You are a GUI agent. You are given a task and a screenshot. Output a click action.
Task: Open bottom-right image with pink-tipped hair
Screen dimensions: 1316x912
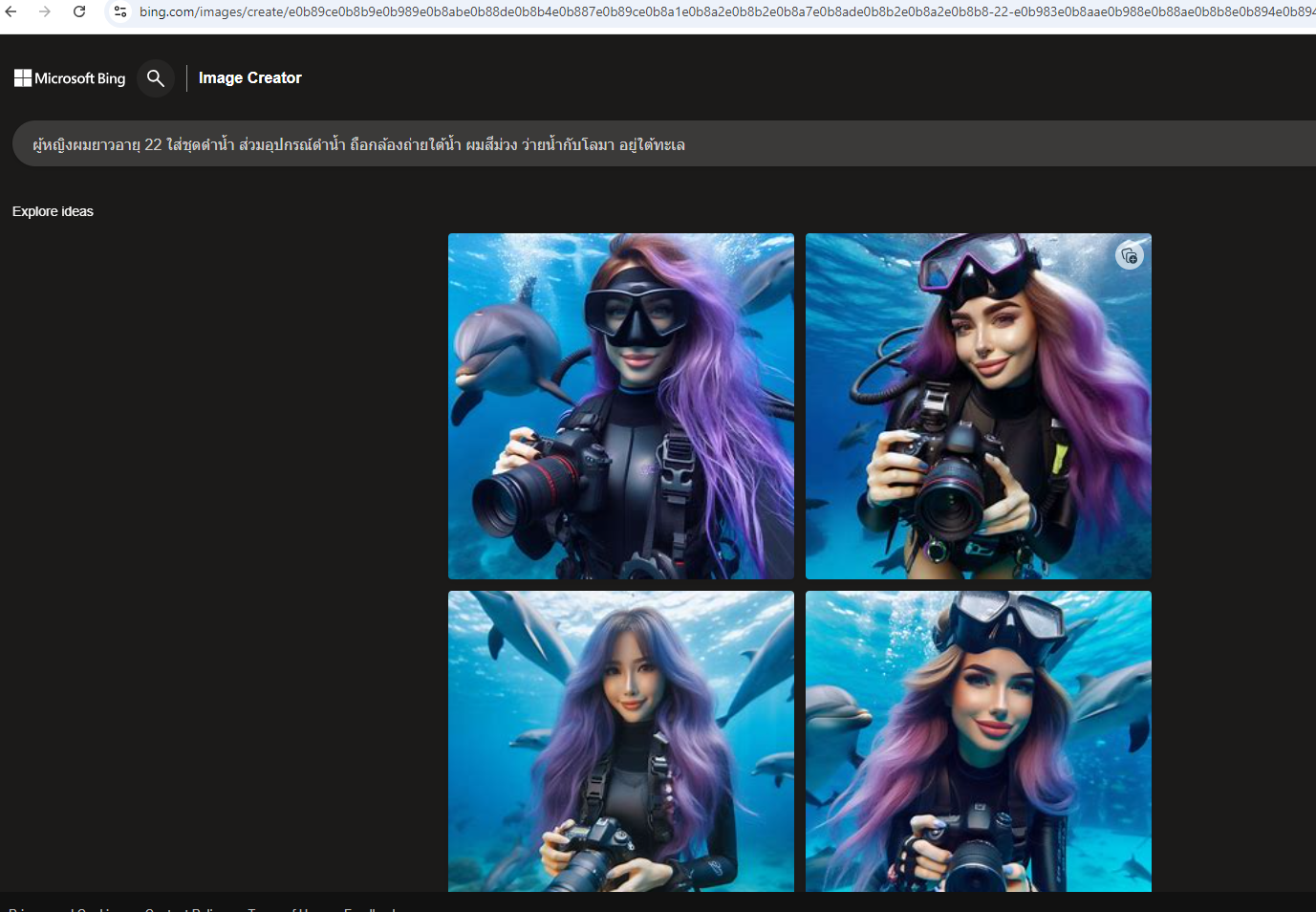coord(978,741)
